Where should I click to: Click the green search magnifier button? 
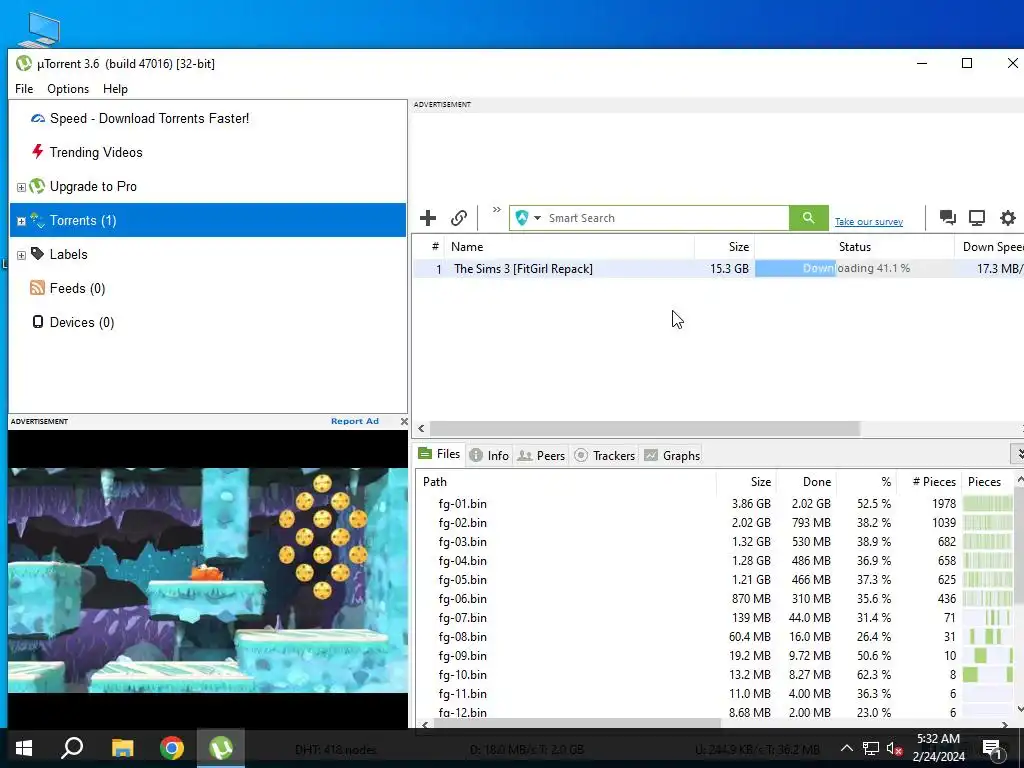pyautogui.click(x=808, y=218)
